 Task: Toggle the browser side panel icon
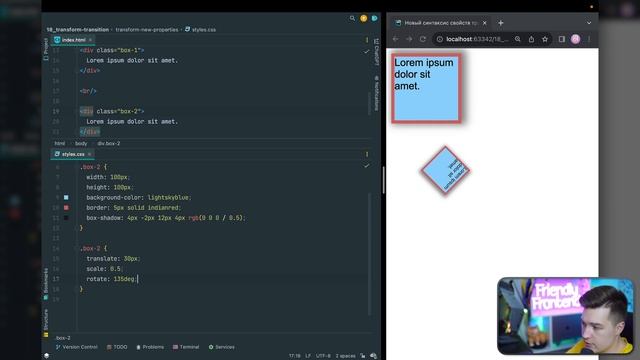(562, 39)
